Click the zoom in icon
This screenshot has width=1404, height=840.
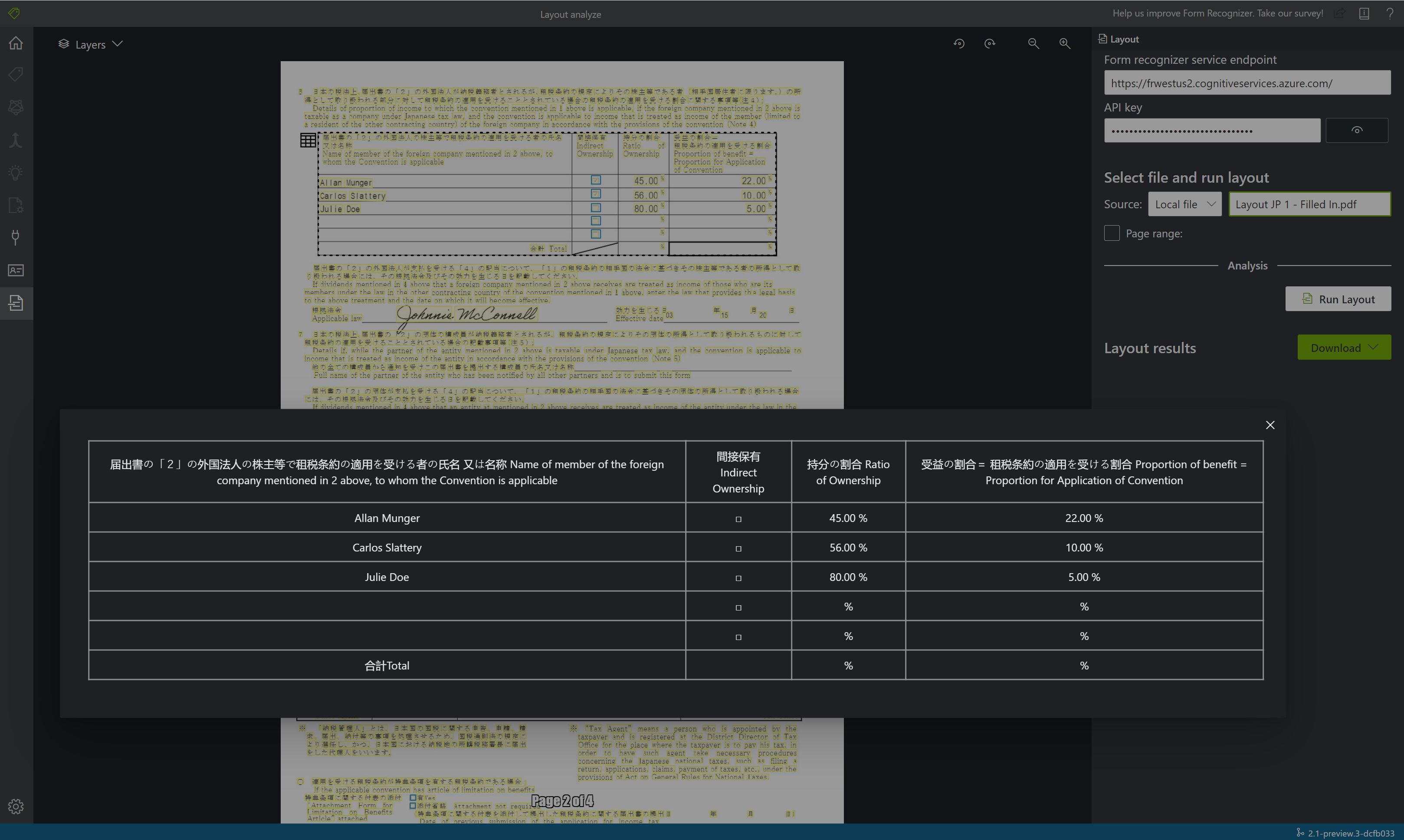pyautogui.click(x=1065, y=43)
